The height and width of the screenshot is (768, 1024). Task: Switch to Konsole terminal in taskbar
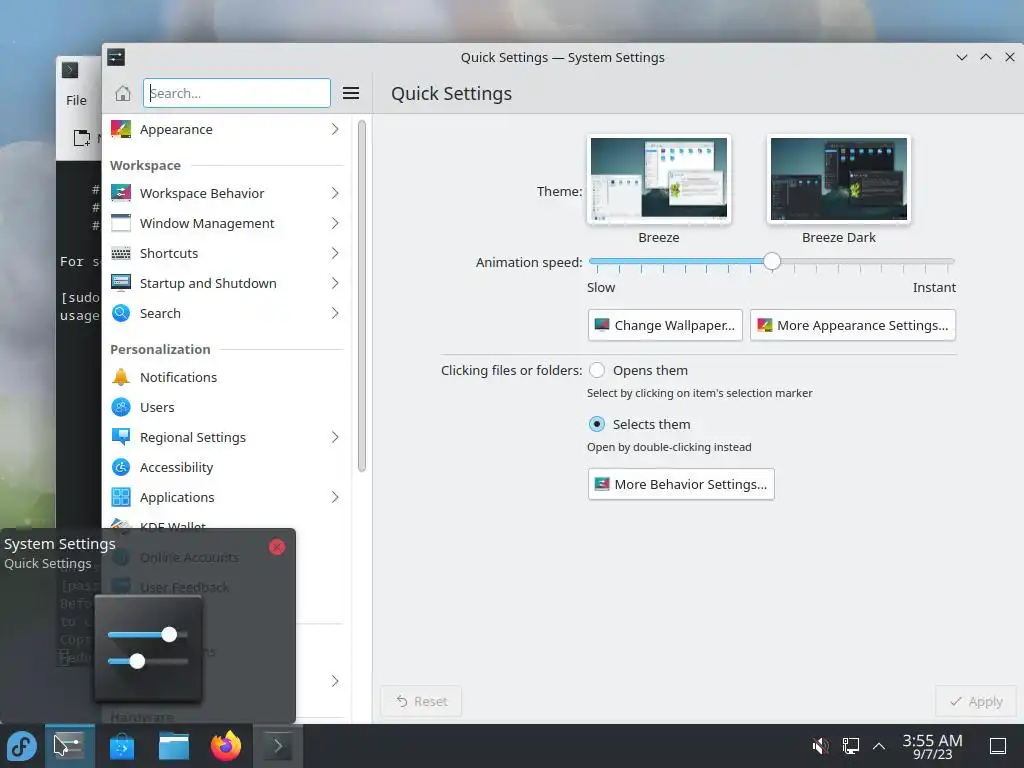pos(278,746)
